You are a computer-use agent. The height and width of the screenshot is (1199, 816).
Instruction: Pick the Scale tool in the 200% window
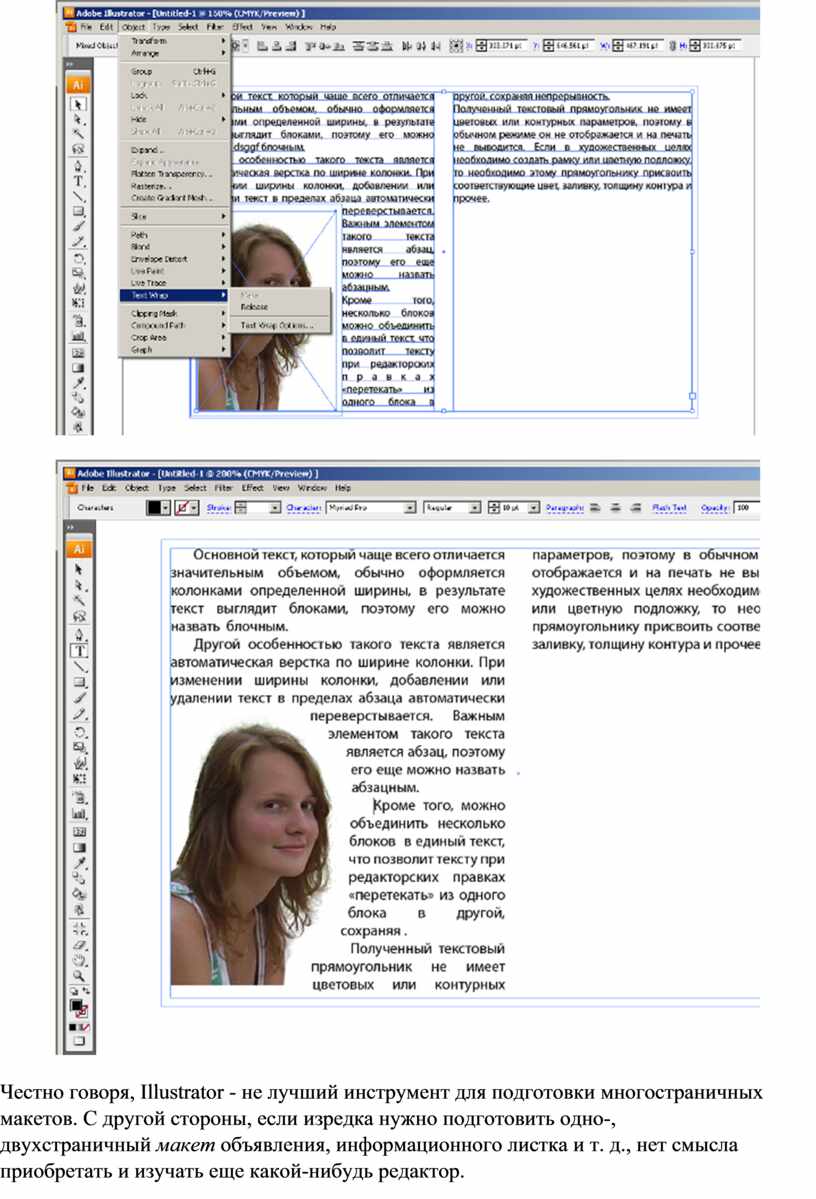coord(79,748)
